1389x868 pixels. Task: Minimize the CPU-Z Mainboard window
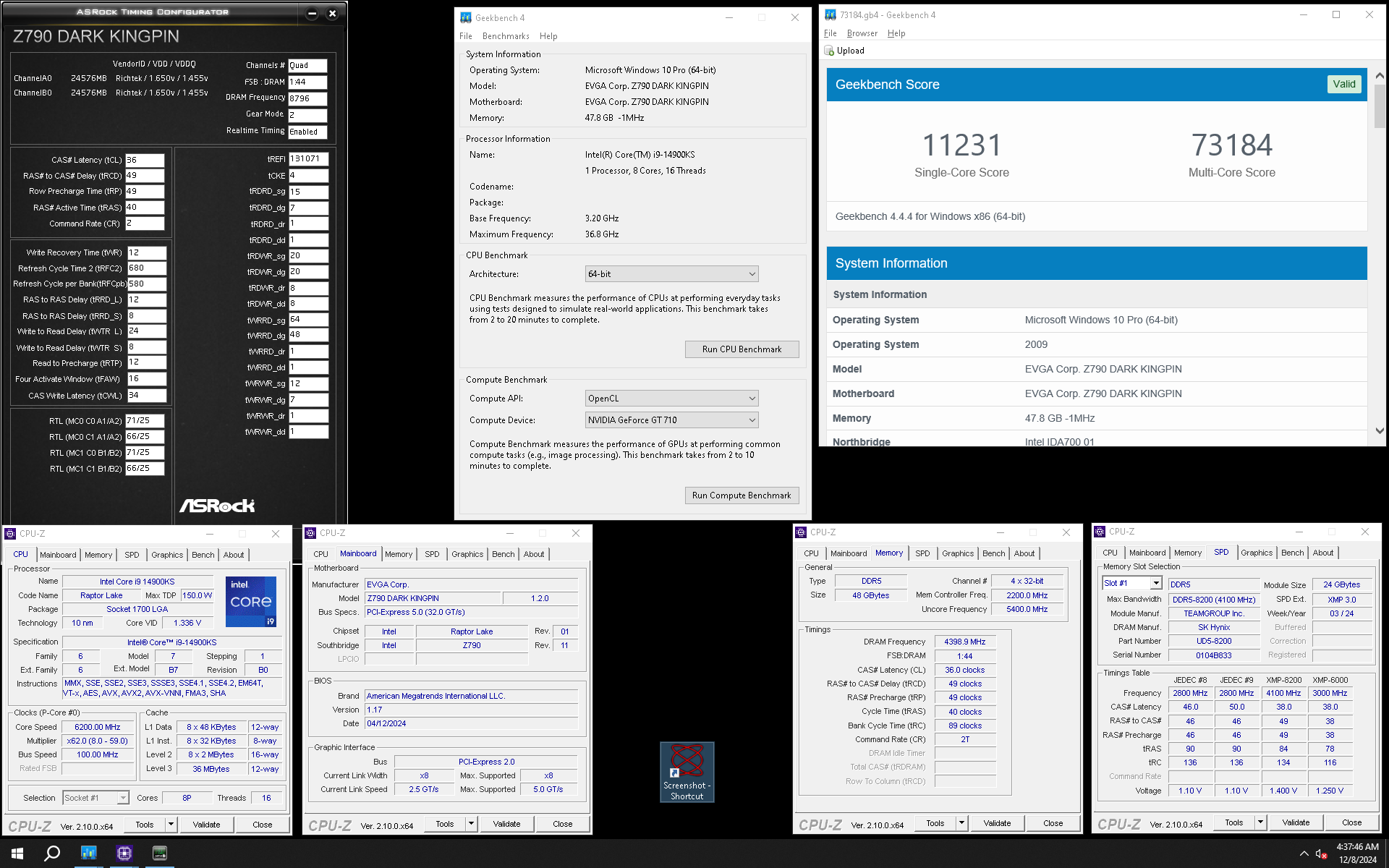pos(510,533)
